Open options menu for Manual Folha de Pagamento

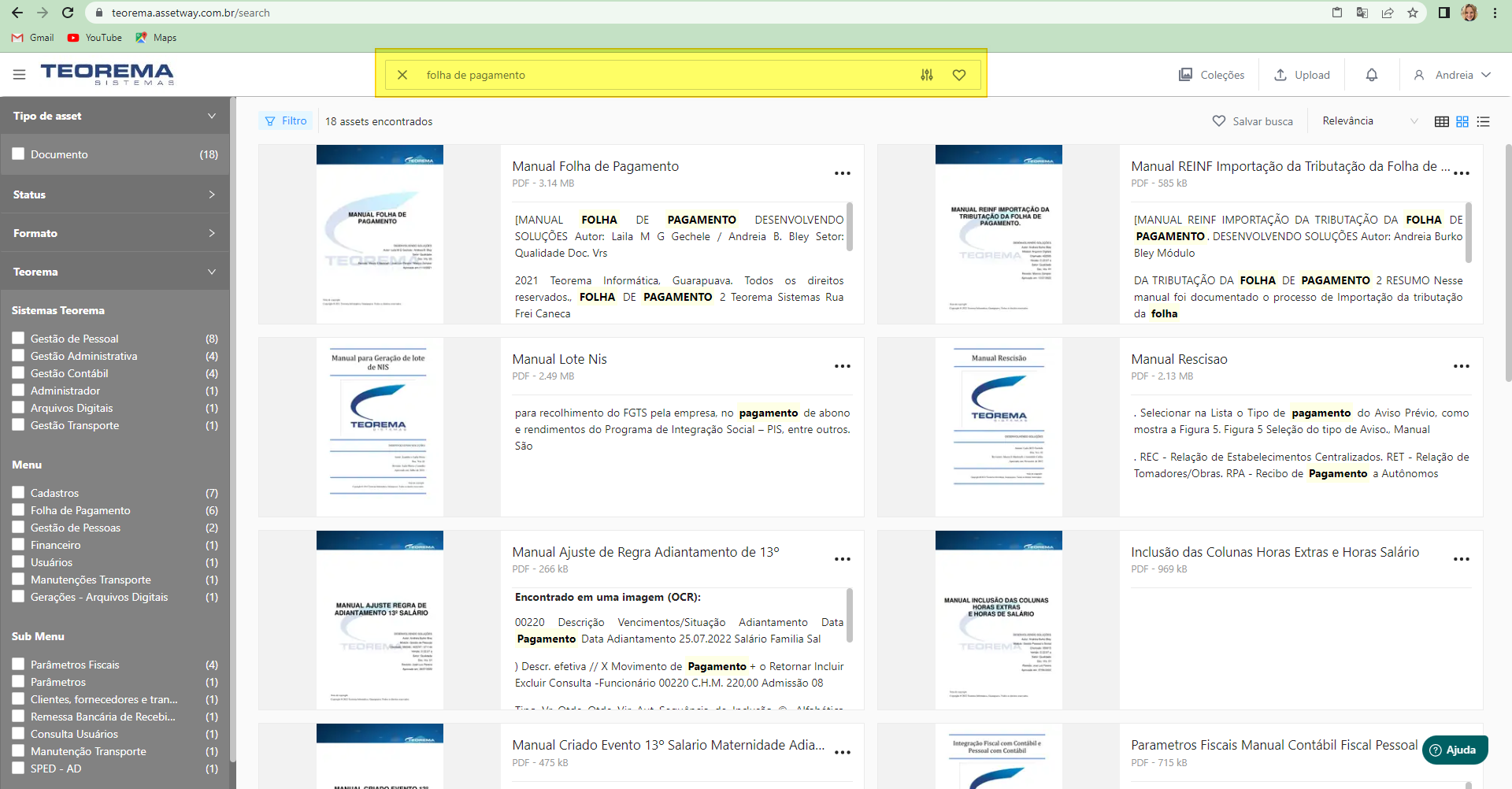[843, 173]
